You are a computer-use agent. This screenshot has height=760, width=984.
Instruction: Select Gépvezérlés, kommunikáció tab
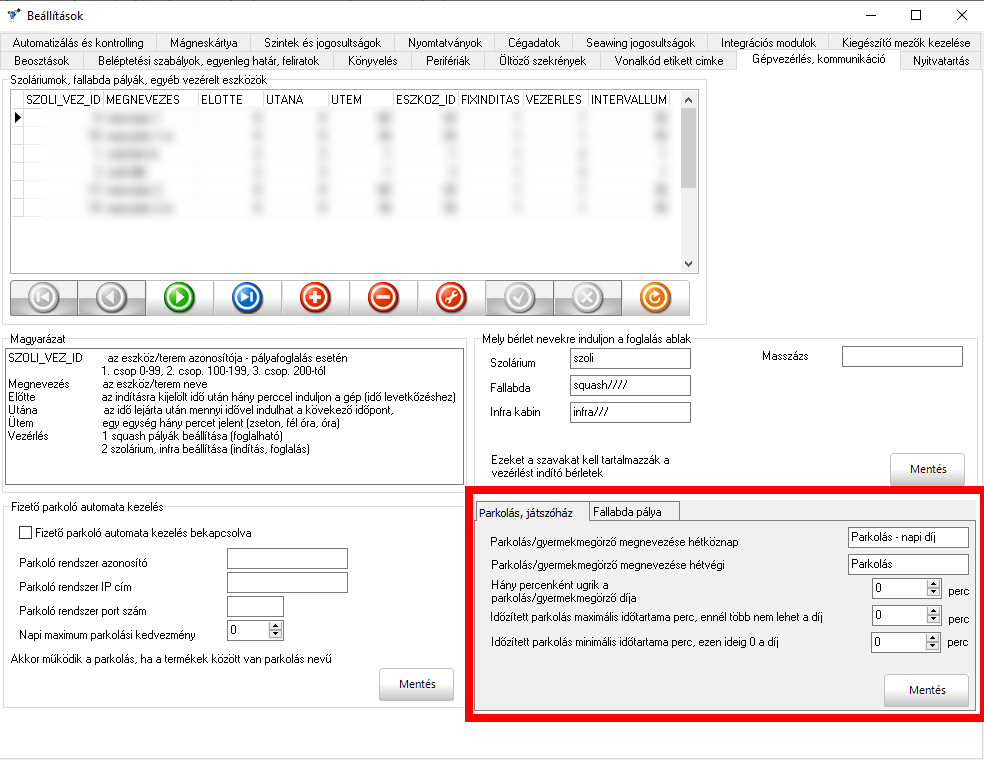818,59
